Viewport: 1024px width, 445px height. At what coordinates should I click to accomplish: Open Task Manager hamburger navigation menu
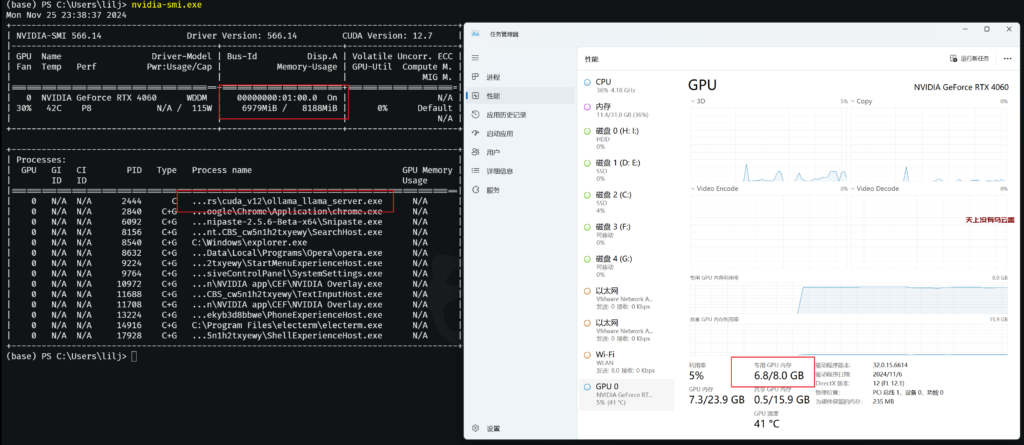[x=475, y=58]
